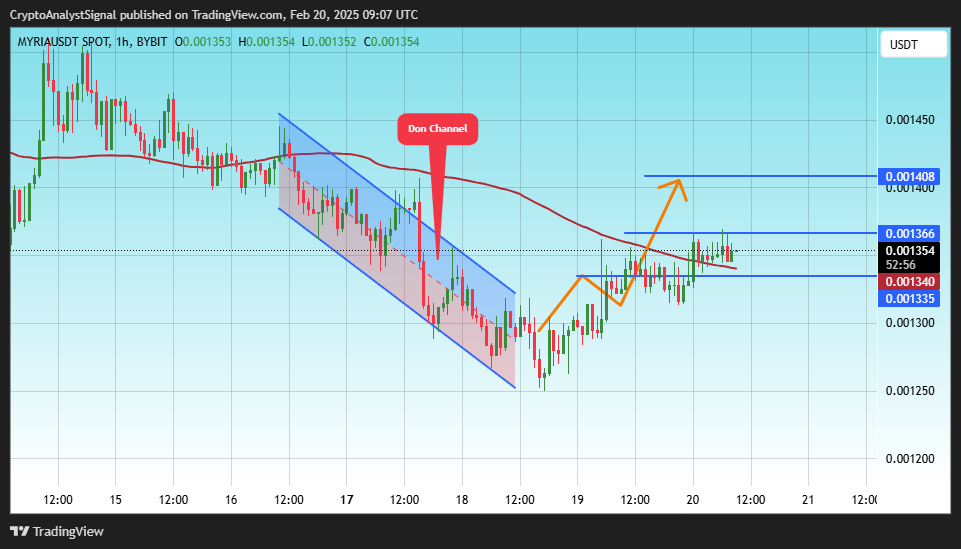The width and height of the screenshot is (961, 549).
Task: Click date 17 on time axis
Action: pyautogui.click(x=347, y=500)
